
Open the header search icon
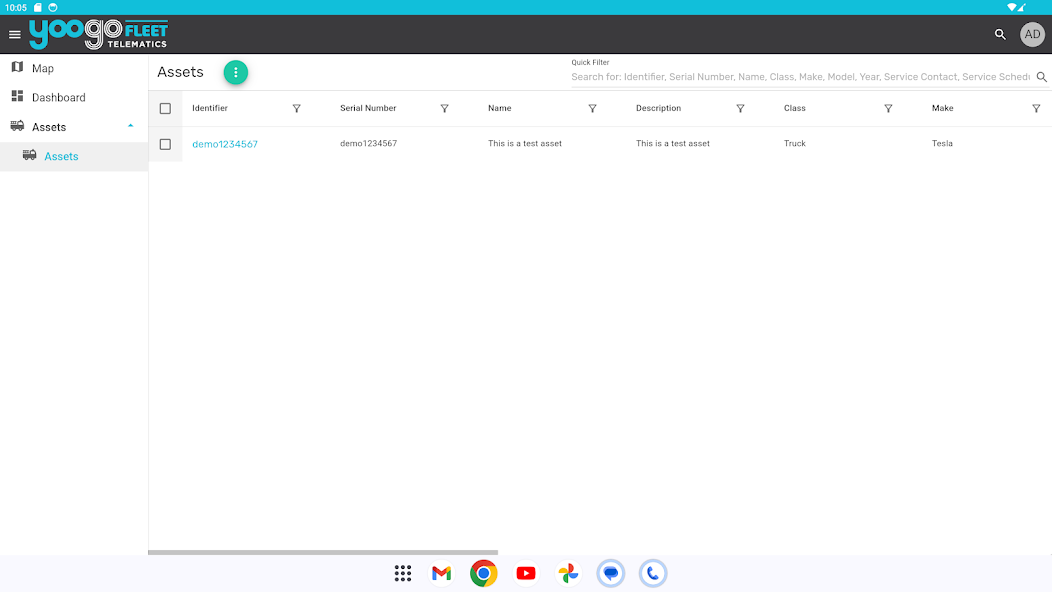coord(1000,34)
